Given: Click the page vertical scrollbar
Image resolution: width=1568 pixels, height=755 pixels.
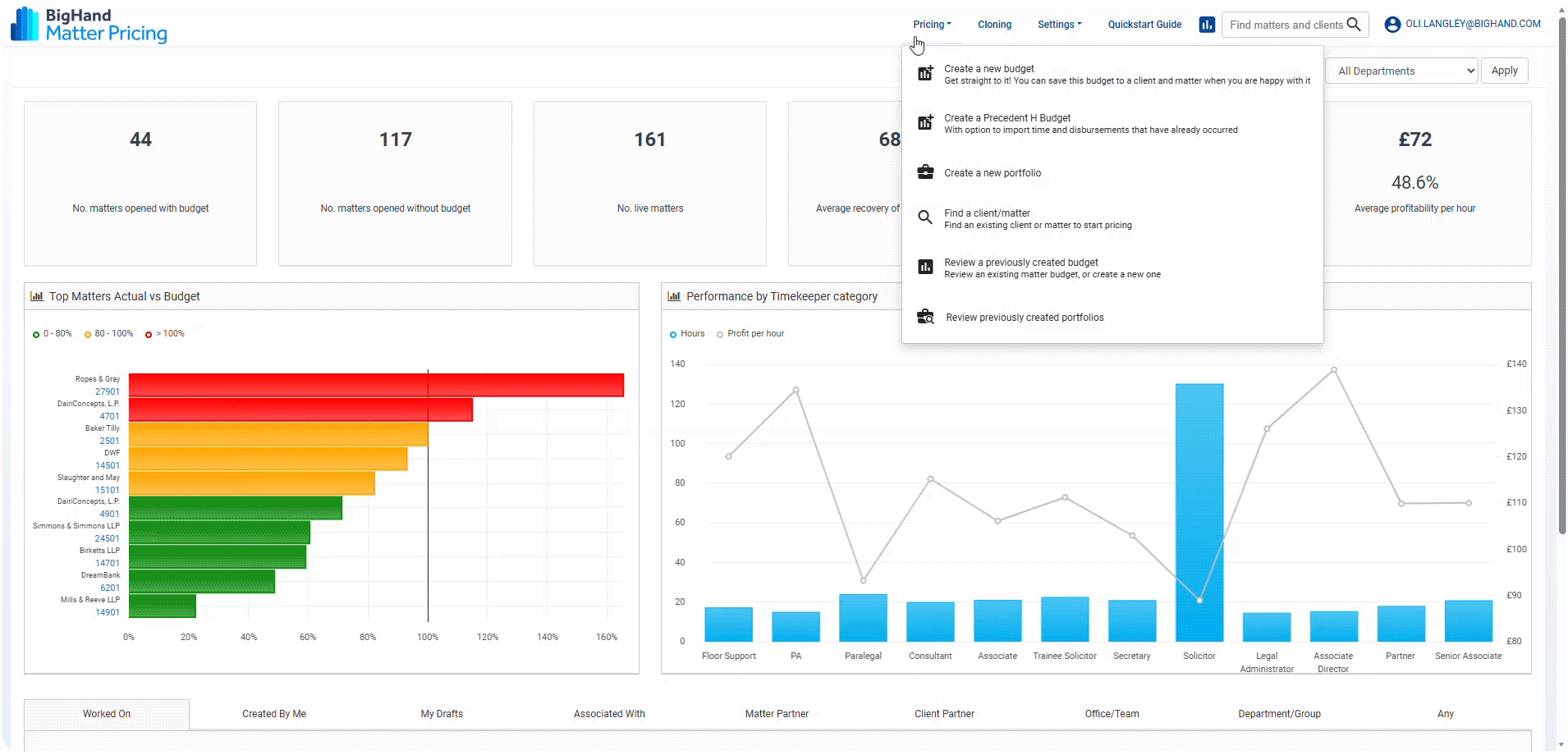Looking at the screenshot, I should point(1562,275).
